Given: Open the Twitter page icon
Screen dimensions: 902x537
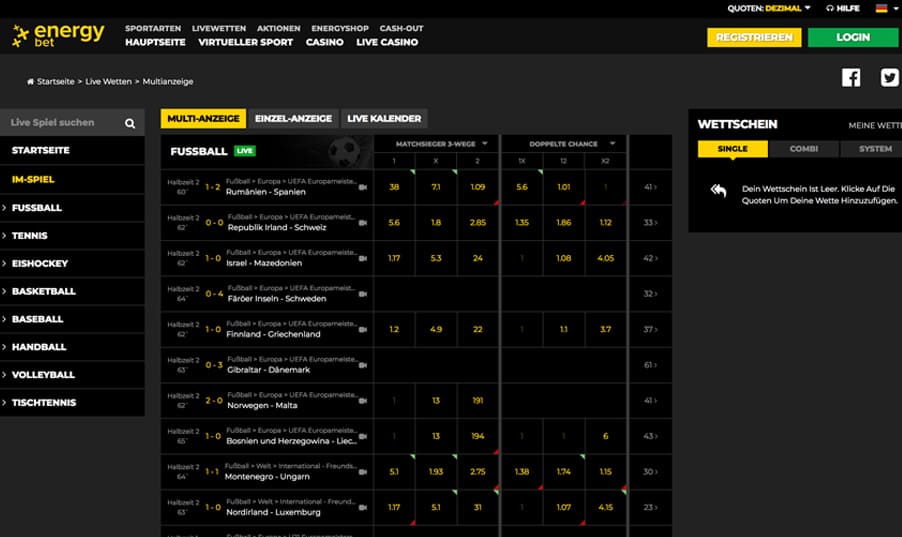Looking at the screenshot, I should click(x=889, y=78).
